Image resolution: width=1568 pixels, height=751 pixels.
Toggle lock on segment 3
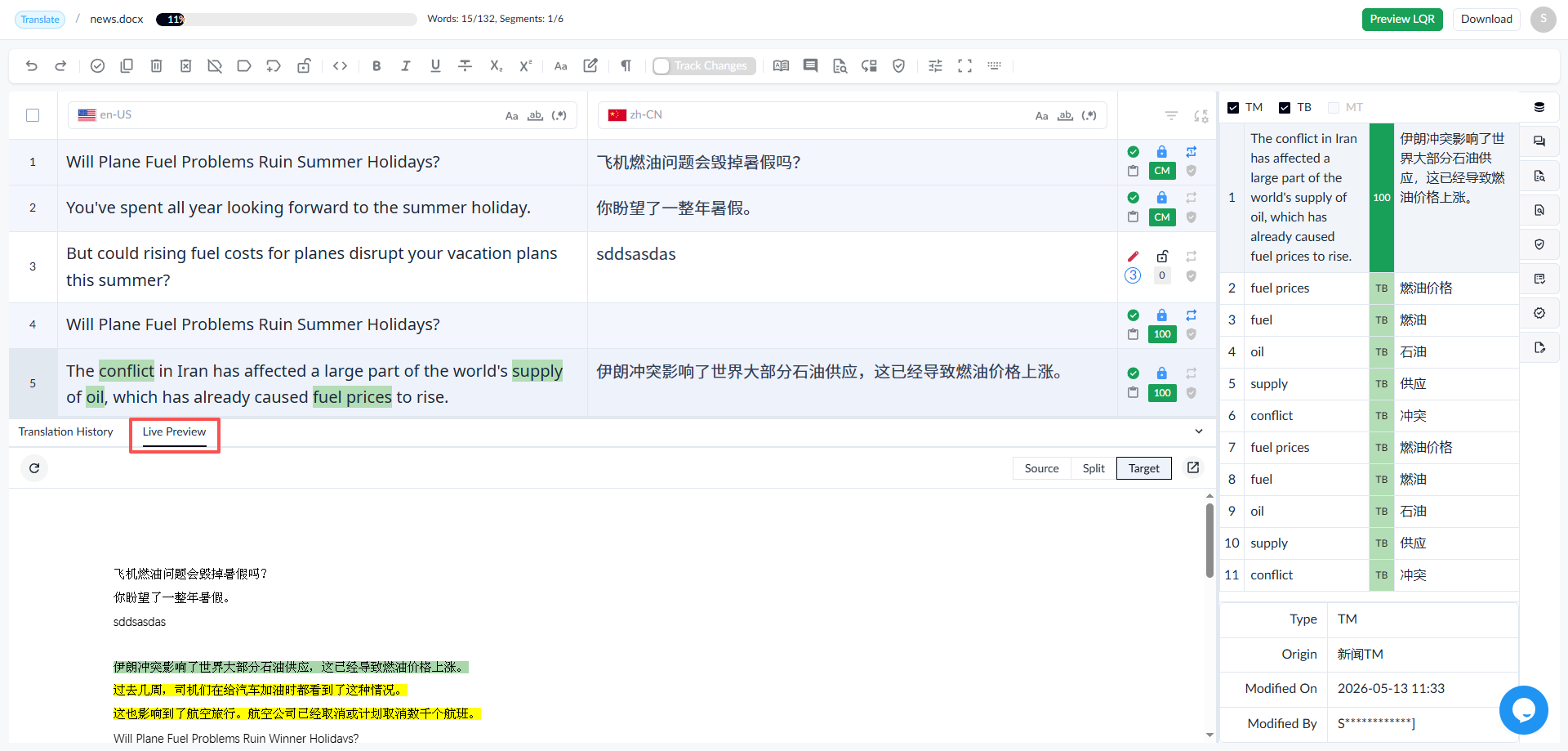(1162, 256)
